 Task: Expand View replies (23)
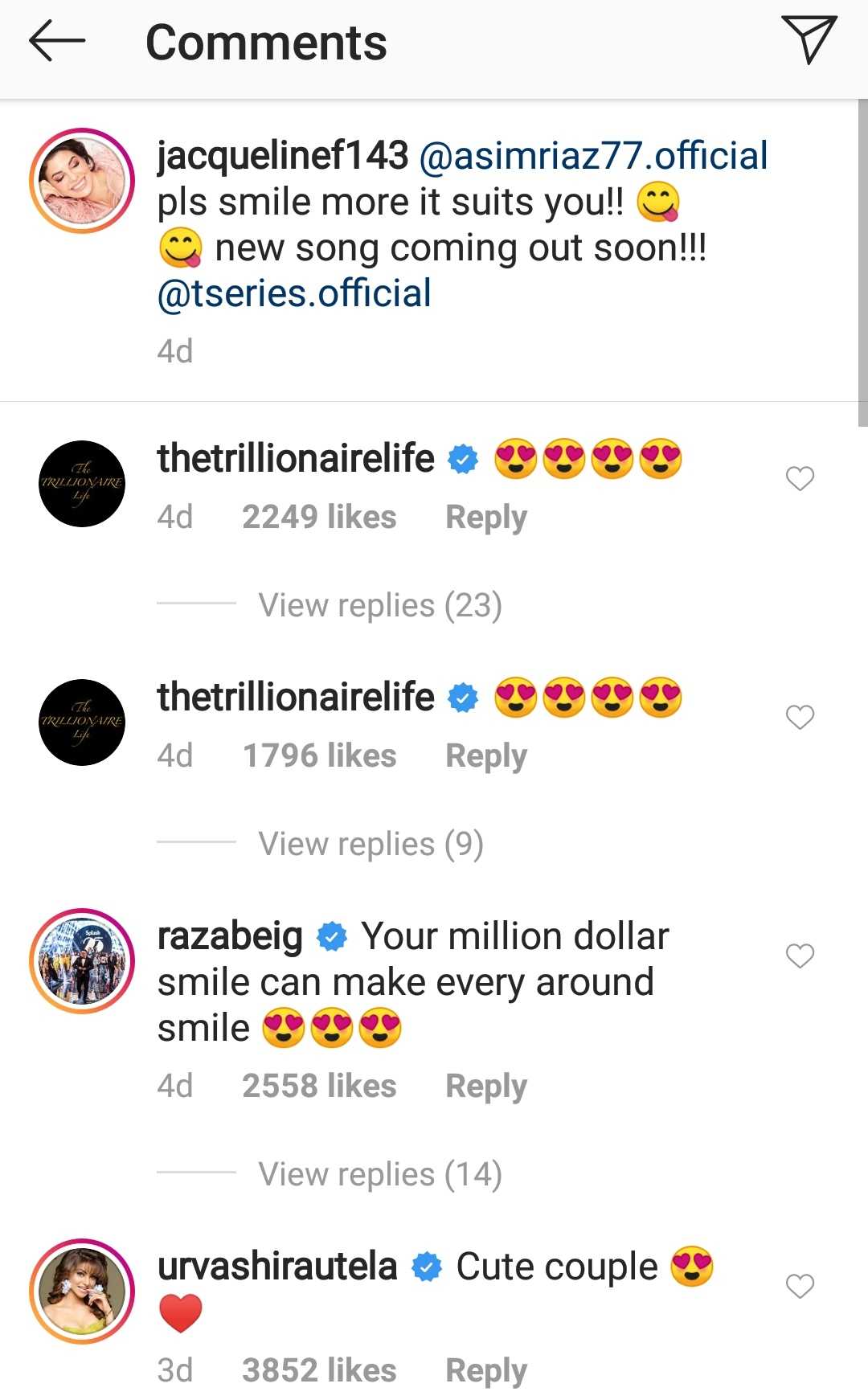pos(380,605)
